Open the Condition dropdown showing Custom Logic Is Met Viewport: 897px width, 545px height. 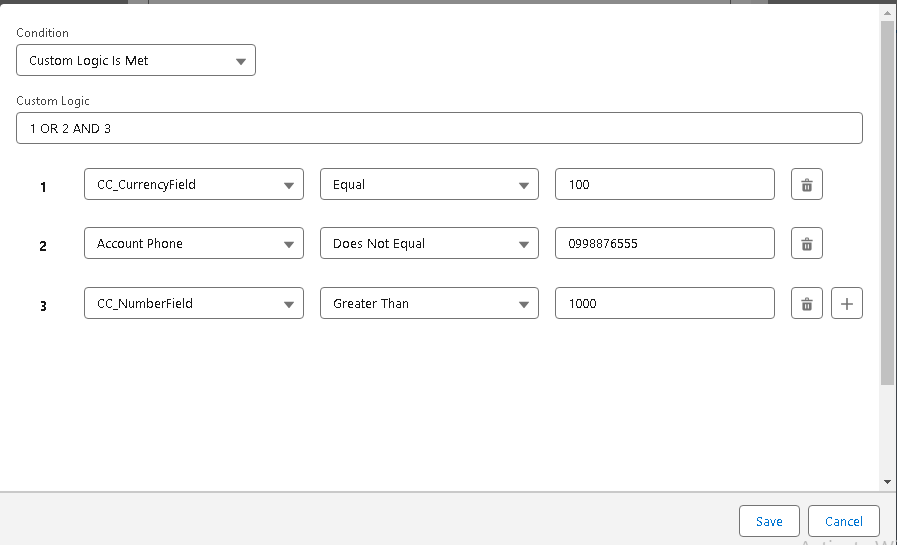(136, 61)
